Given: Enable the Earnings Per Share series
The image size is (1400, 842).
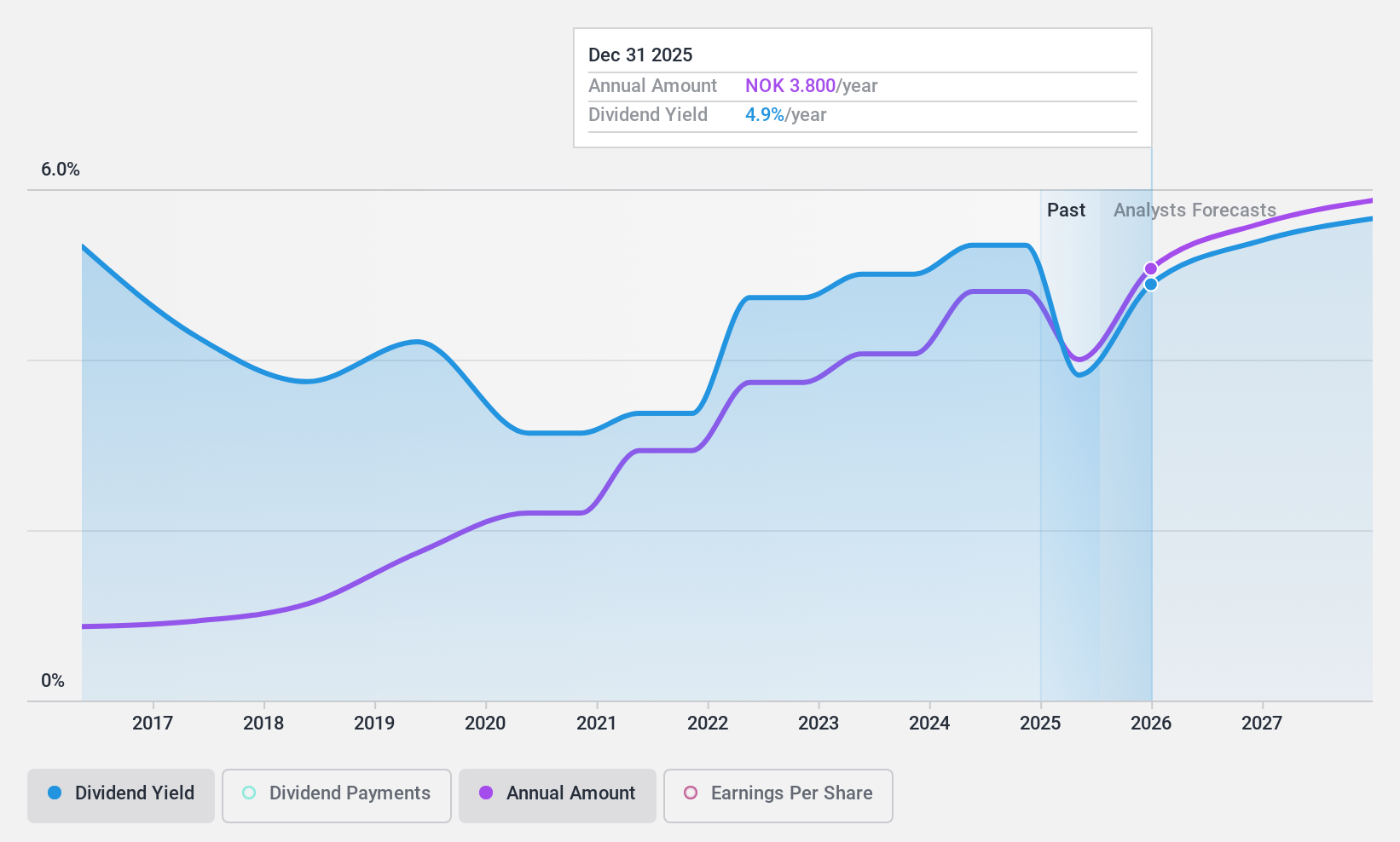Looking at the screenshot, I should tap(778, 796).
